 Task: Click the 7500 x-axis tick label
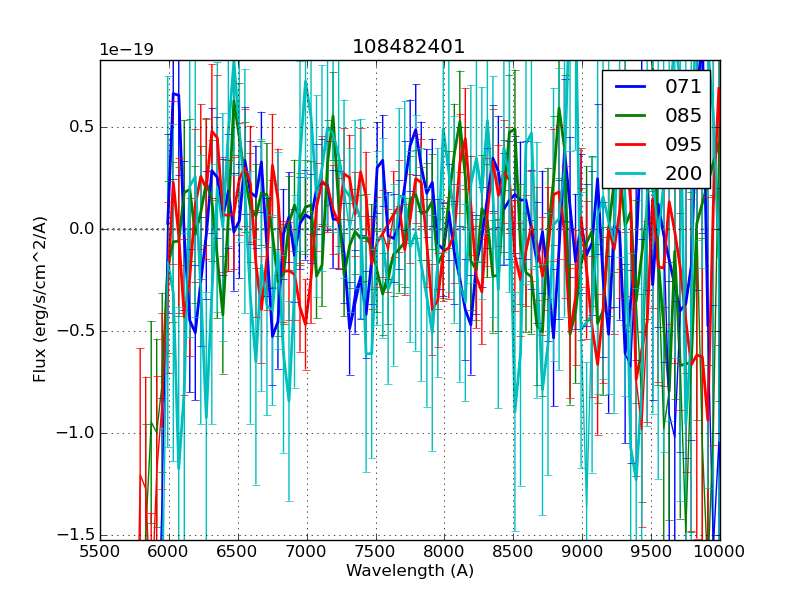pos(376,552)
